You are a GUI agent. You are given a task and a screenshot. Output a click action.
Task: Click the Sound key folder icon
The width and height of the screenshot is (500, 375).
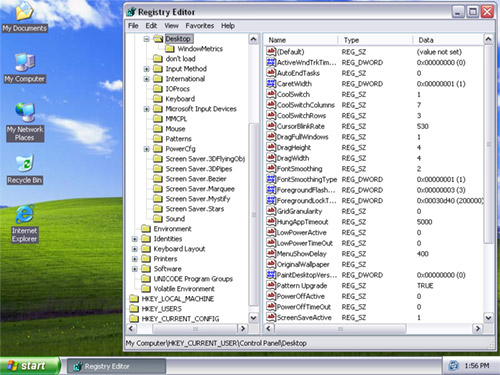158,219
